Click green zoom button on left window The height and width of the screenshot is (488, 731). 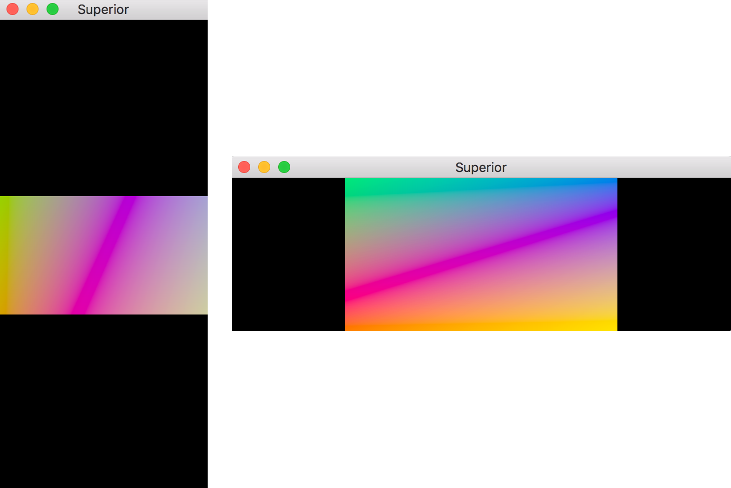pos(52,9)
